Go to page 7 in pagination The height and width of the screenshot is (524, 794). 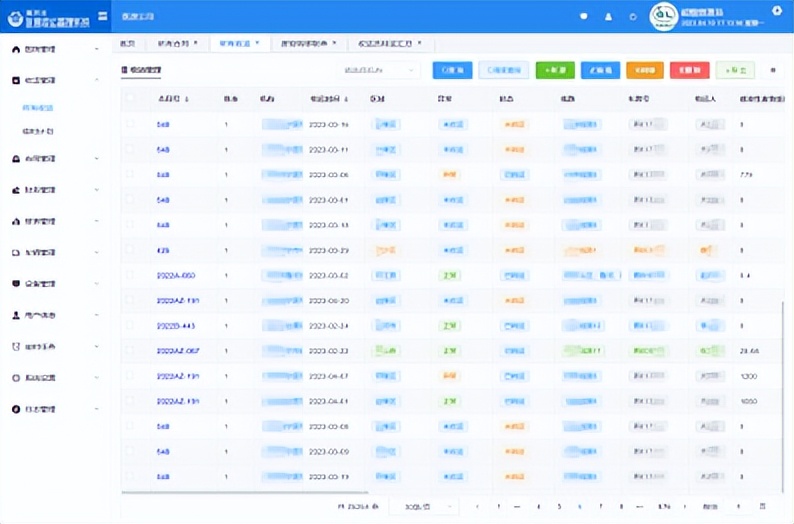(600, 507)
